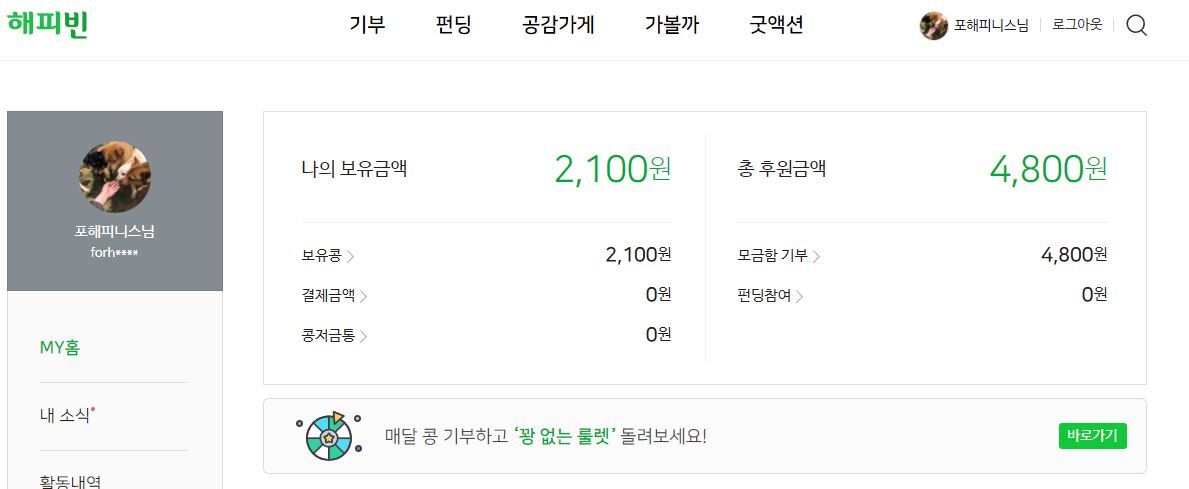
Task: Open the large sidebar profile photo
Action: [114, 177]
